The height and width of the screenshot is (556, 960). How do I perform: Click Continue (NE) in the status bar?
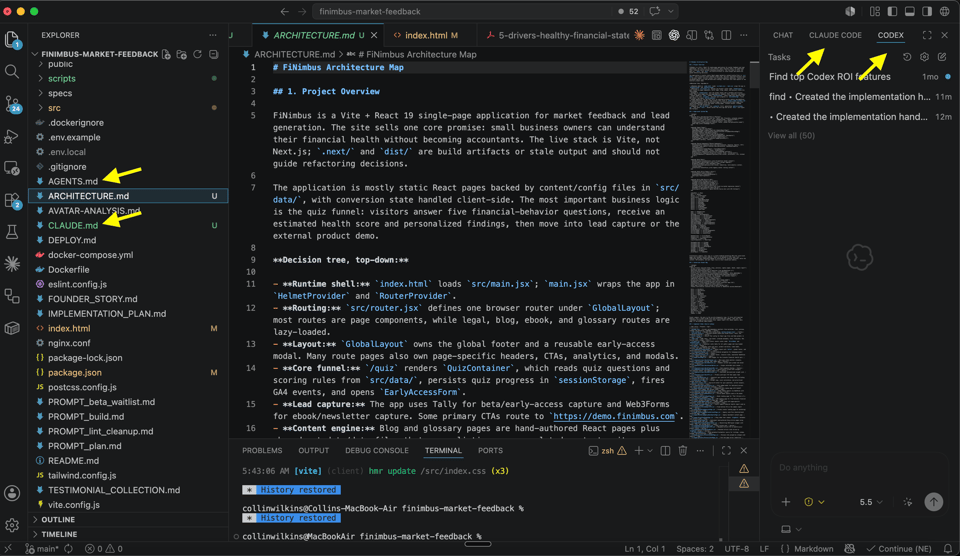point(899,549)
